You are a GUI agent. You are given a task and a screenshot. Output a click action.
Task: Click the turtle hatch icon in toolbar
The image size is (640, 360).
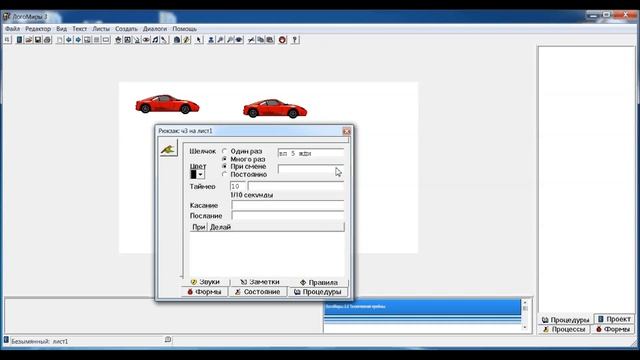pyautogui.click(x=118, y=40)
